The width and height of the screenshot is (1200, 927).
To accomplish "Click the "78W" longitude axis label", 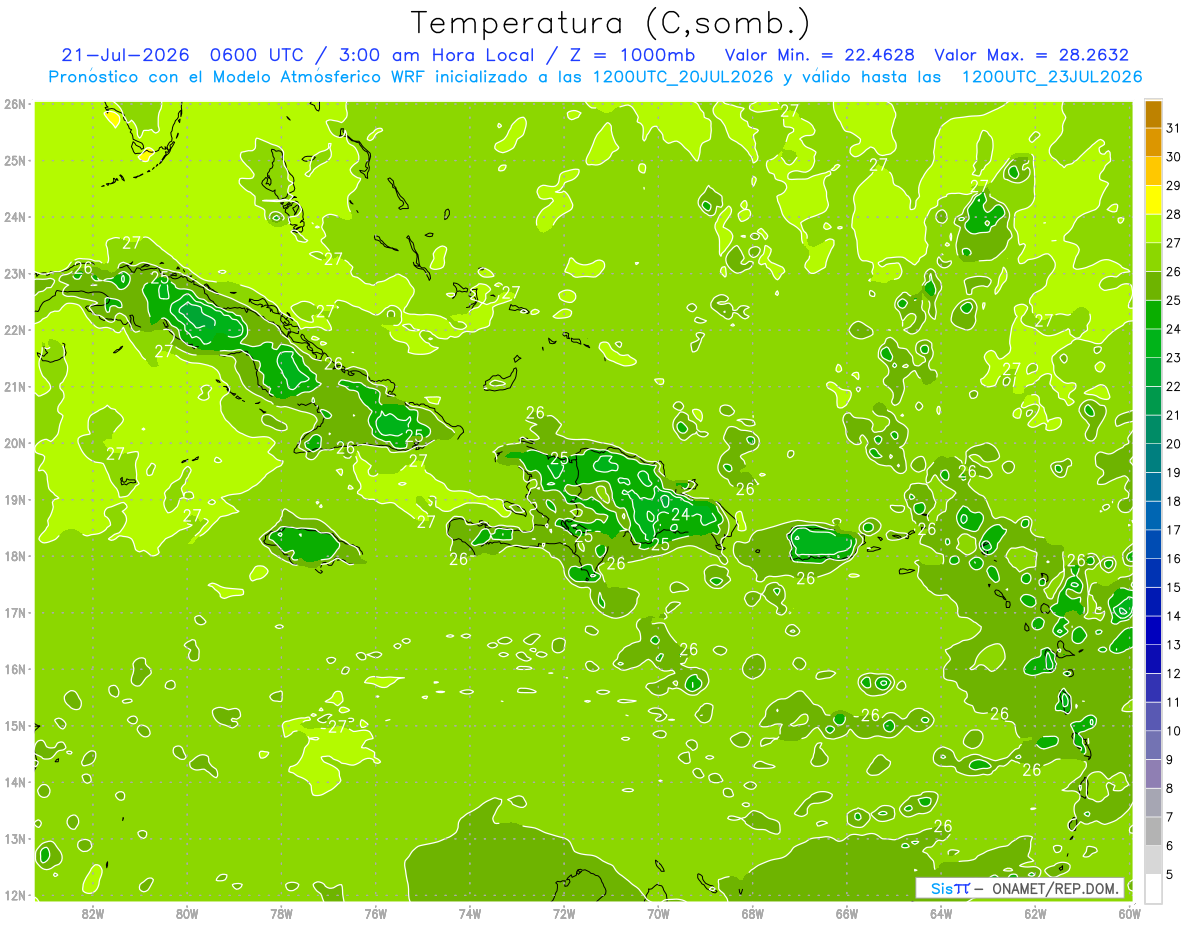I will coord(281,913).
